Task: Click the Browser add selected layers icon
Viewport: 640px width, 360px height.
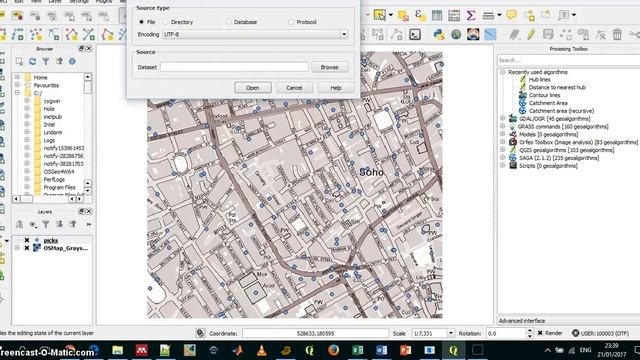Action: pyautogui.click(x=19, y=61)
